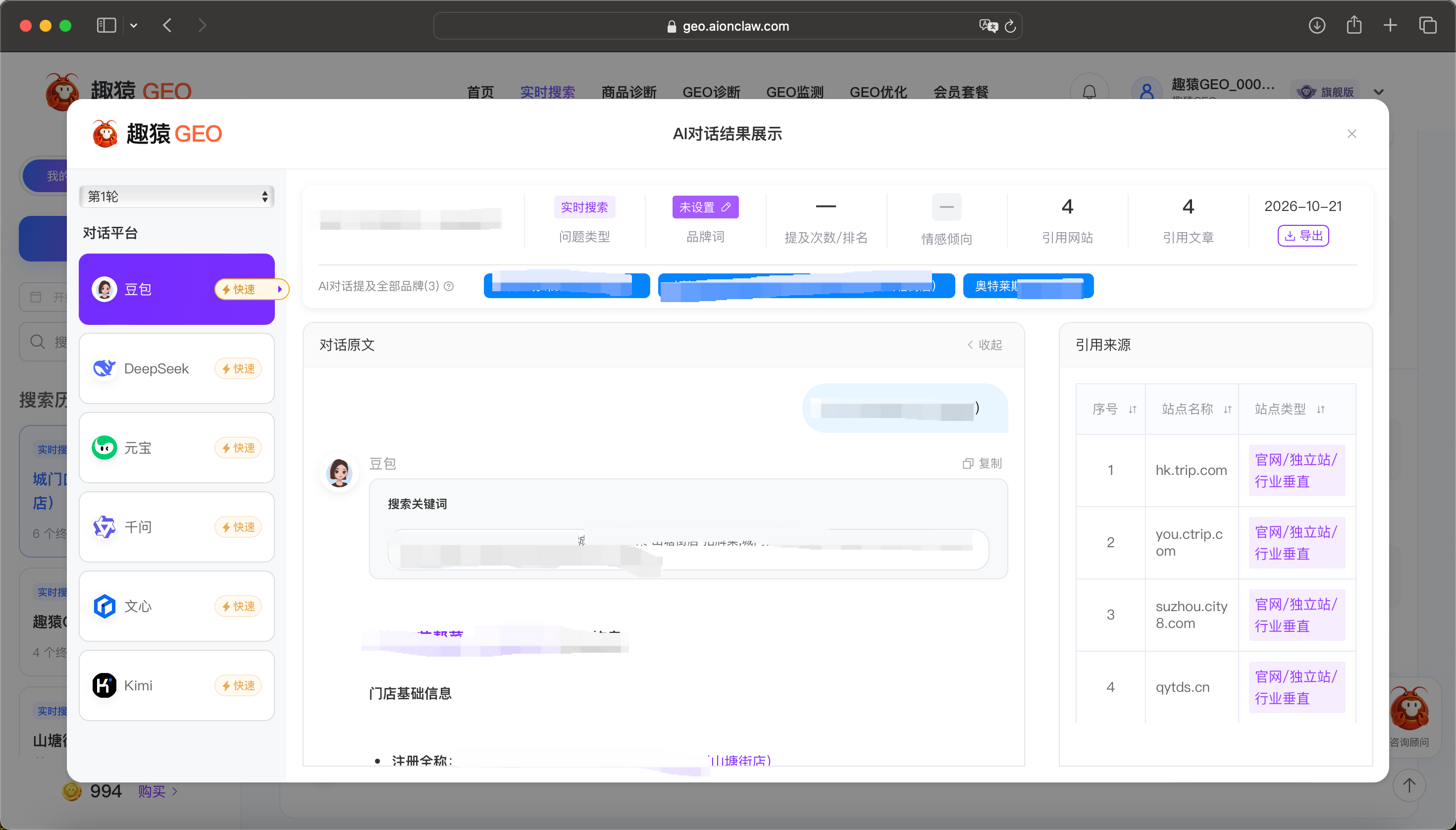Open a new Safari tab

(x=1391, y=26)
